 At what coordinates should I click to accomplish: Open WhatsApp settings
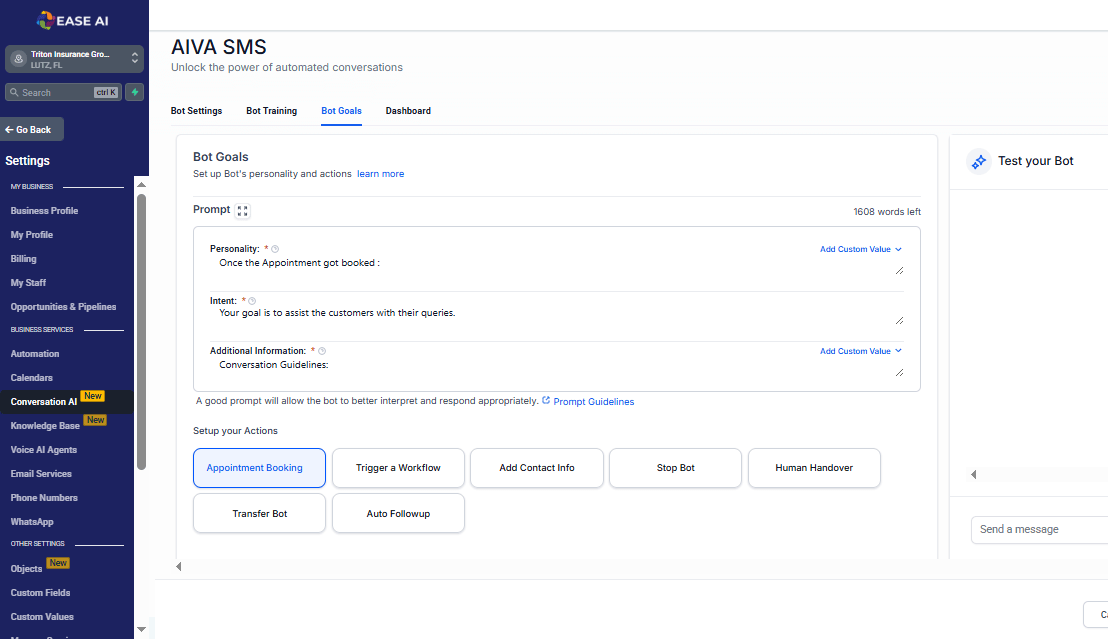point(32,522)
